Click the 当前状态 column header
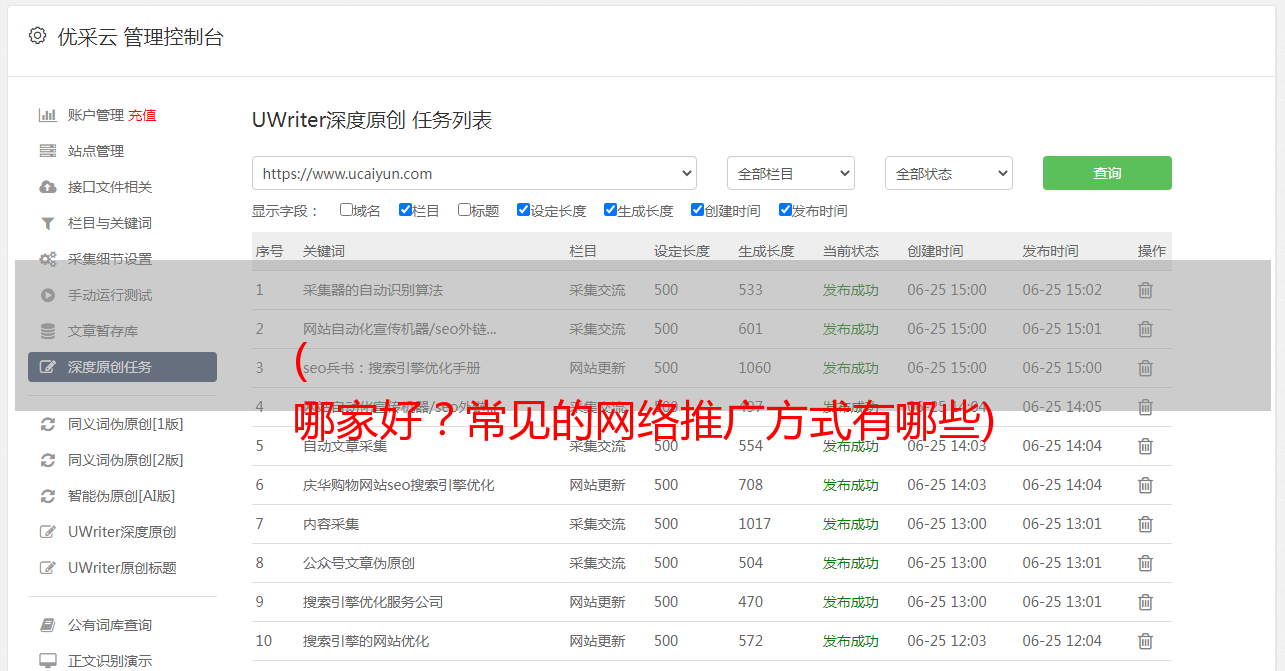This screenshot has height=671, width=1285. point(851,251)
